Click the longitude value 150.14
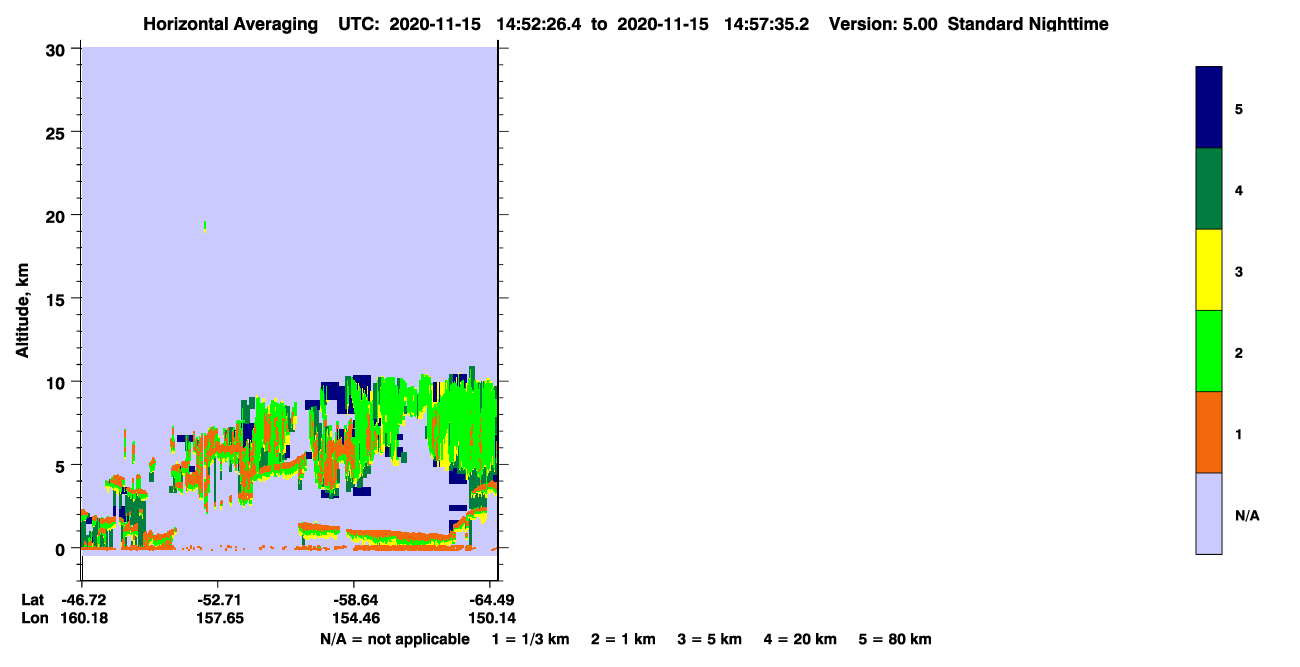The width and height of the screenshot is (1300, 667). [x=492, y=618]
